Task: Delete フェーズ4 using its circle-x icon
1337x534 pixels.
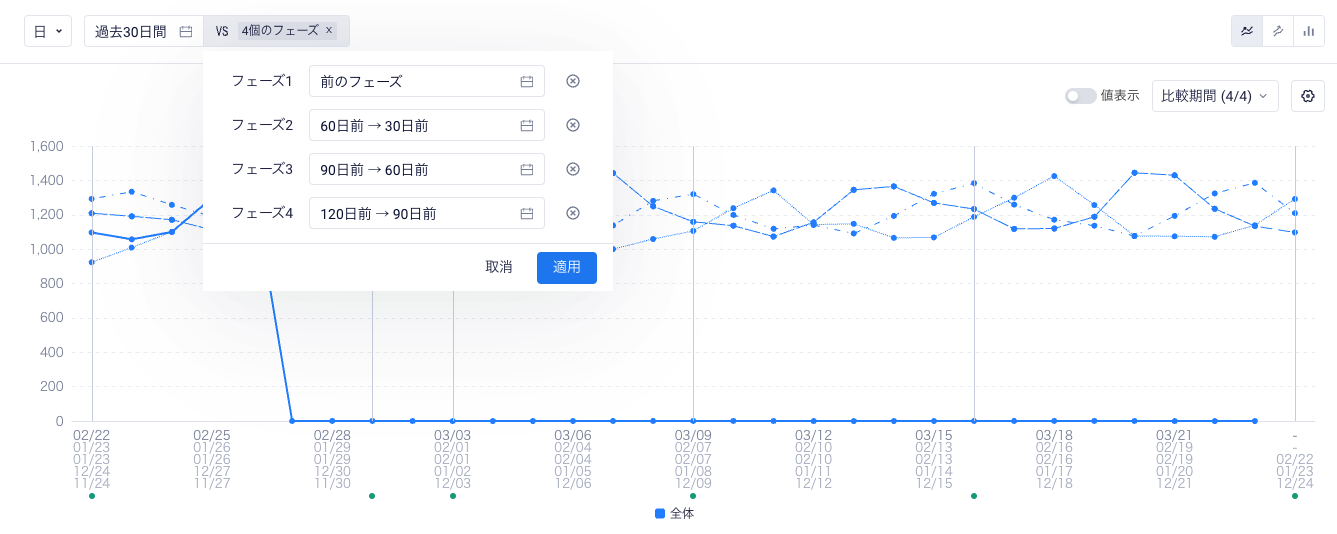Action: tap(573, 213)
